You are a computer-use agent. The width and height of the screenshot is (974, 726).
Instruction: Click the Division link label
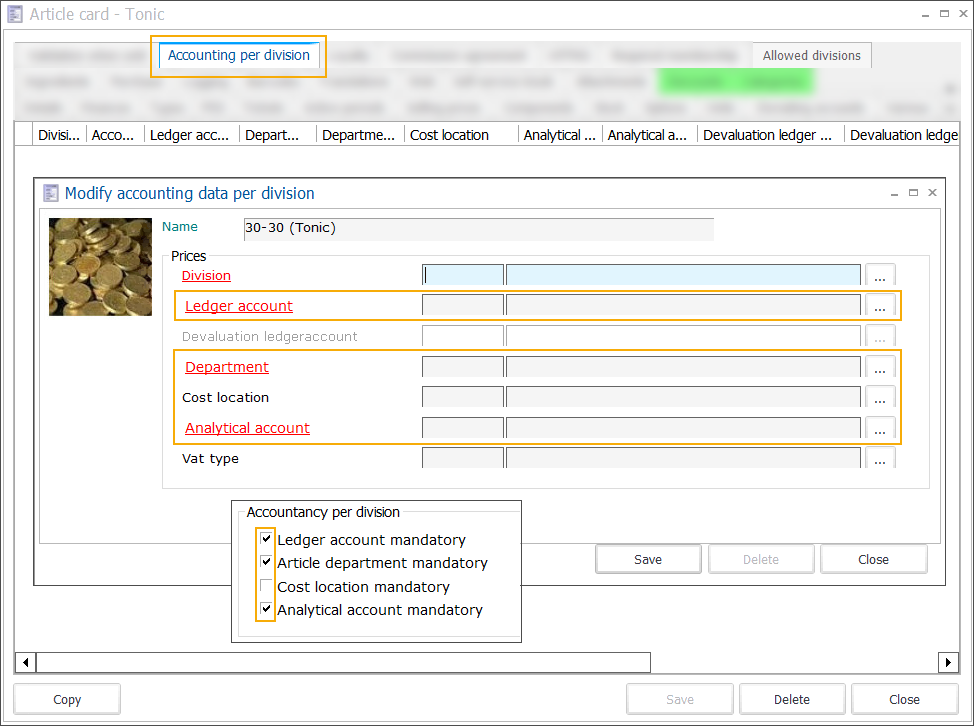click(x=206, y=276)
